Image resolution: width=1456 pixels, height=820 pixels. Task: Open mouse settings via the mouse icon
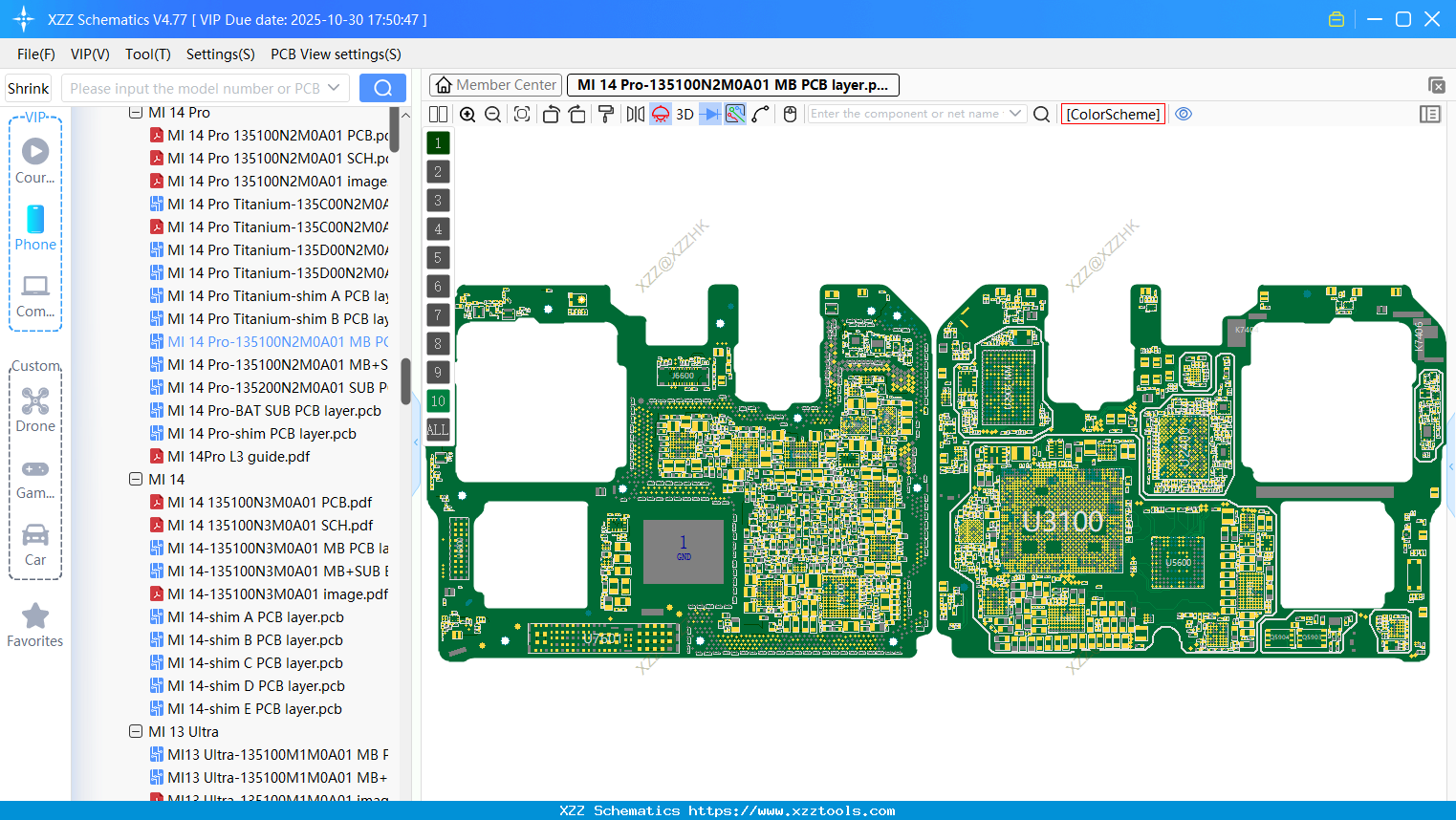(790, 114)
